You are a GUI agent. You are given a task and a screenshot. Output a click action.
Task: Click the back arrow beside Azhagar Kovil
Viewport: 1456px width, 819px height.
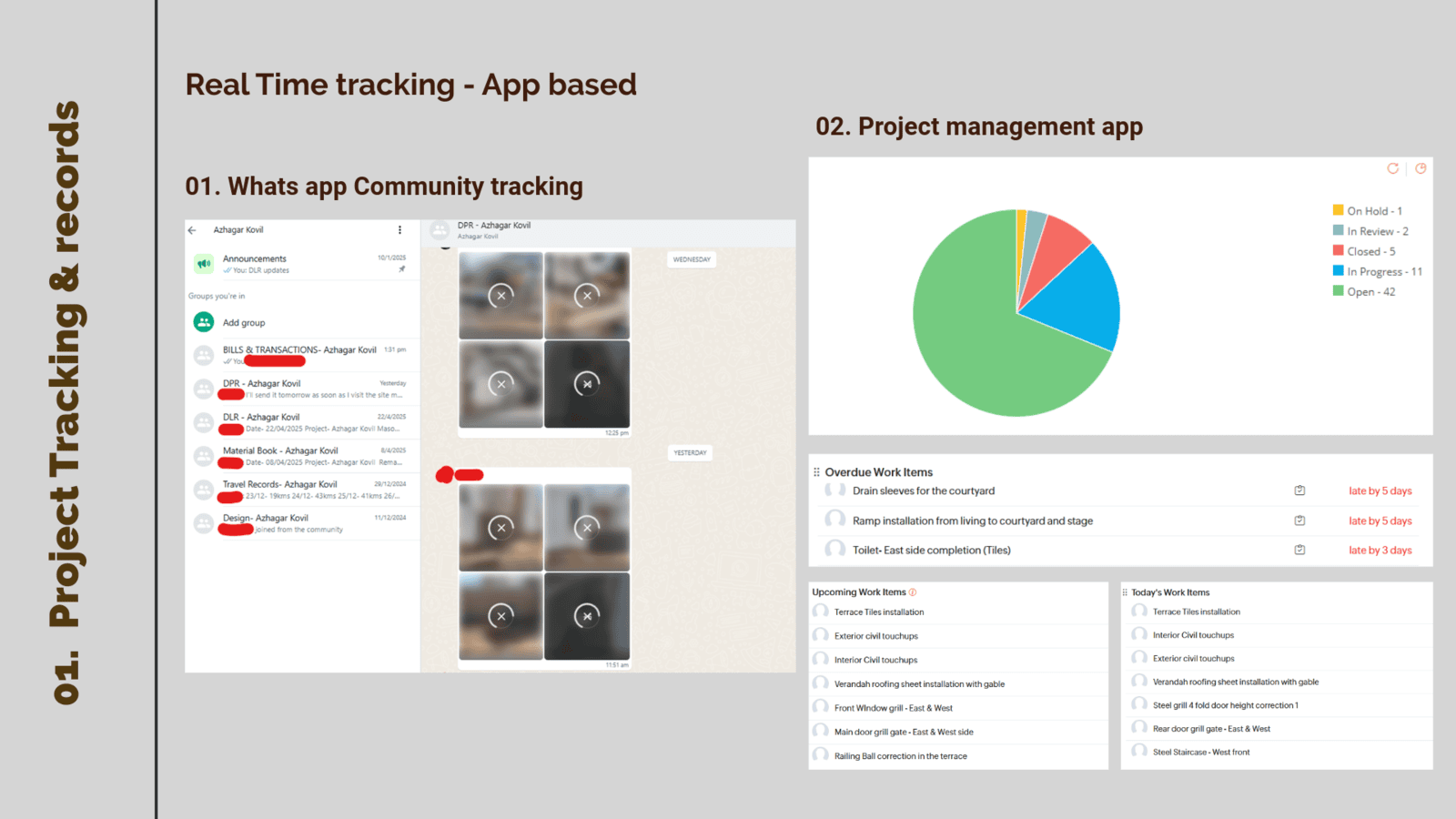(192, 230)
